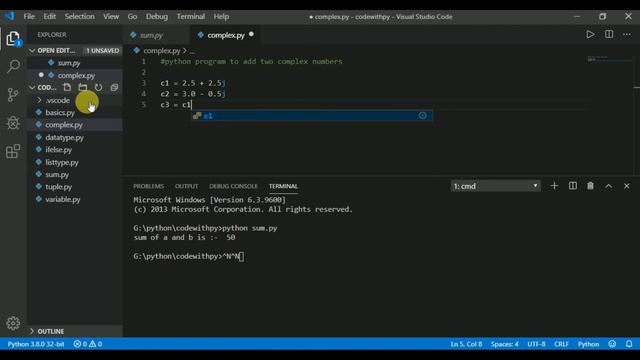This screenshot has height=360, width=640.
Task: Open the Extensions view
Action: (x=13, y=151)
